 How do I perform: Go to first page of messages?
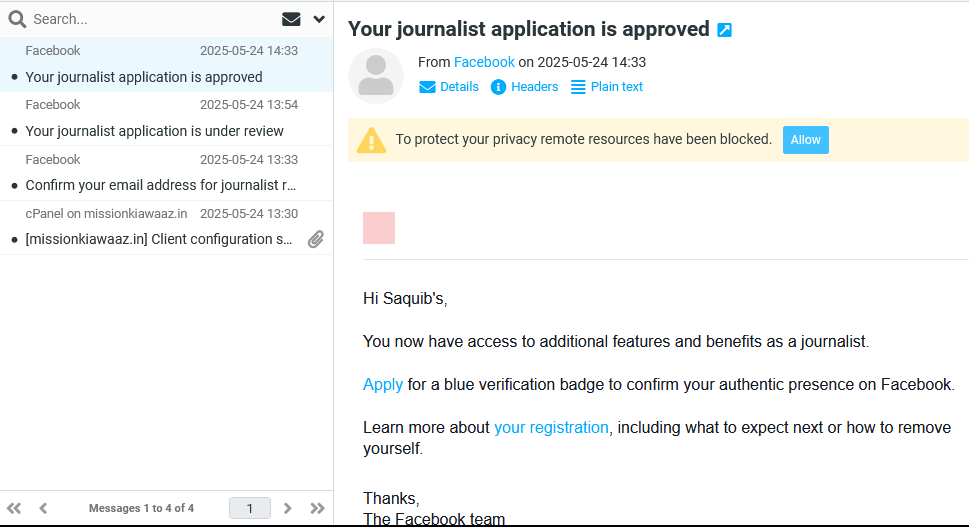tap(14, 508)
